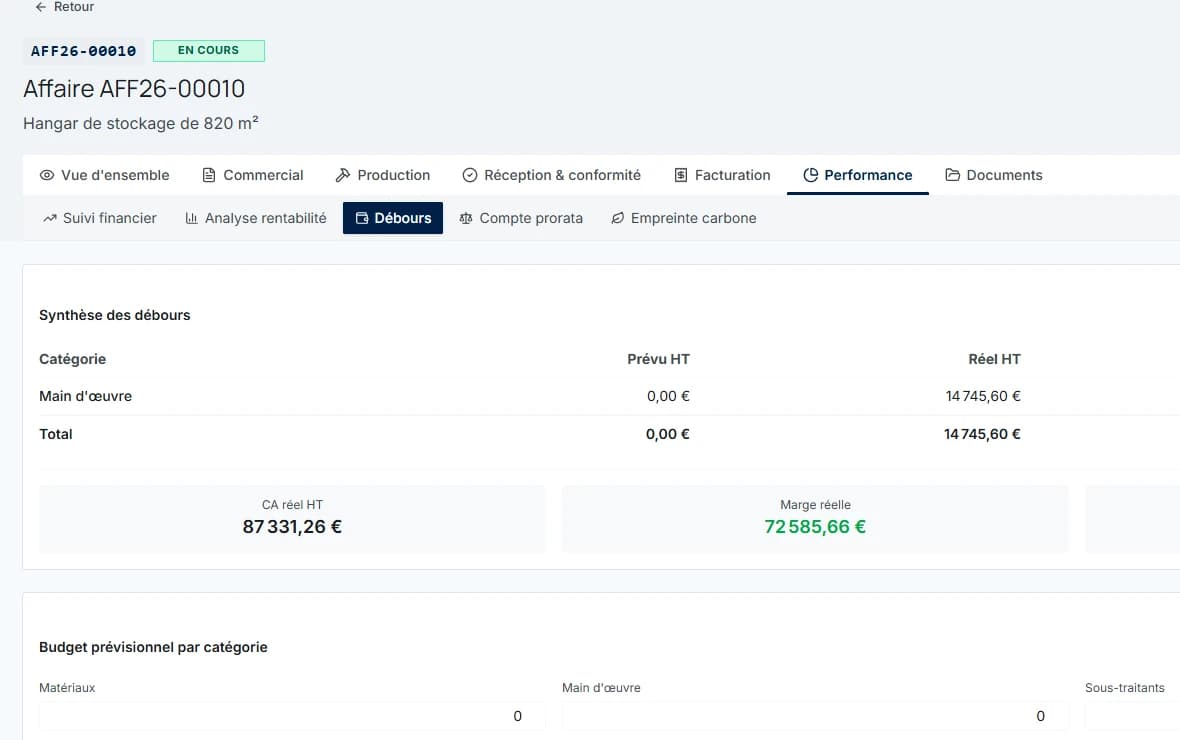Click the eye icon of Vue d'ensemble

(x=47, y=175)
